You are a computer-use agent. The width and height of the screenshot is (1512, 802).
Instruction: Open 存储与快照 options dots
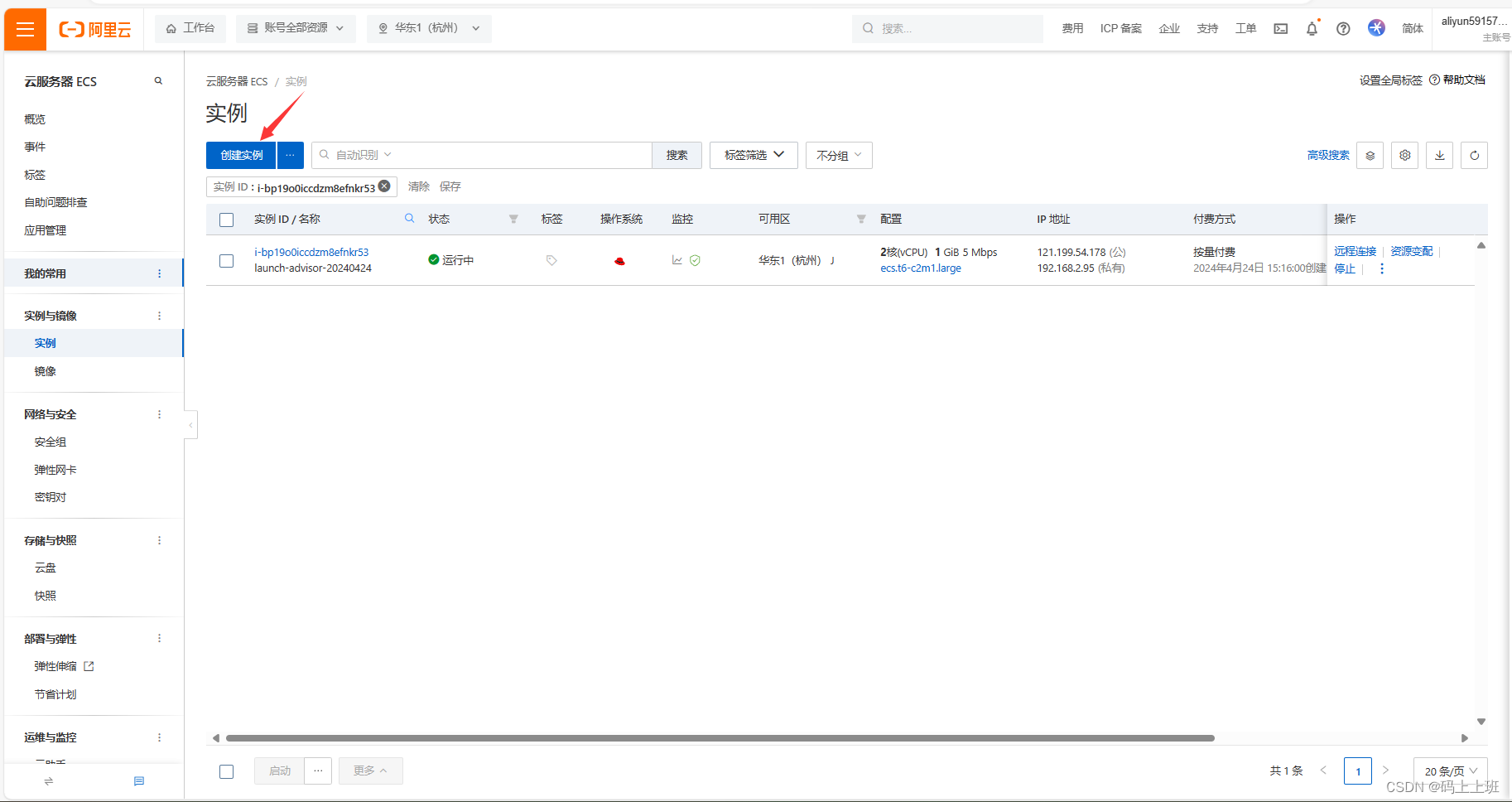click(160, 540)
